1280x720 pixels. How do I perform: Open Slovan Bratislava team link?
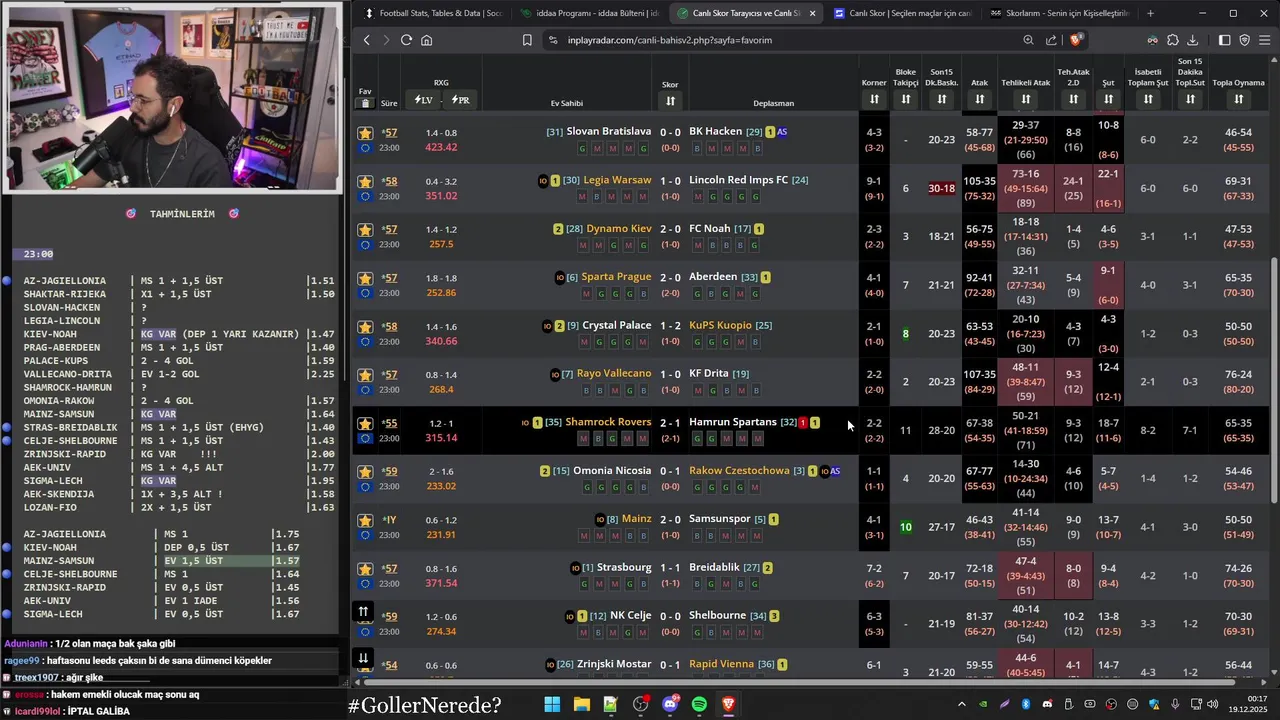(608, 131)
